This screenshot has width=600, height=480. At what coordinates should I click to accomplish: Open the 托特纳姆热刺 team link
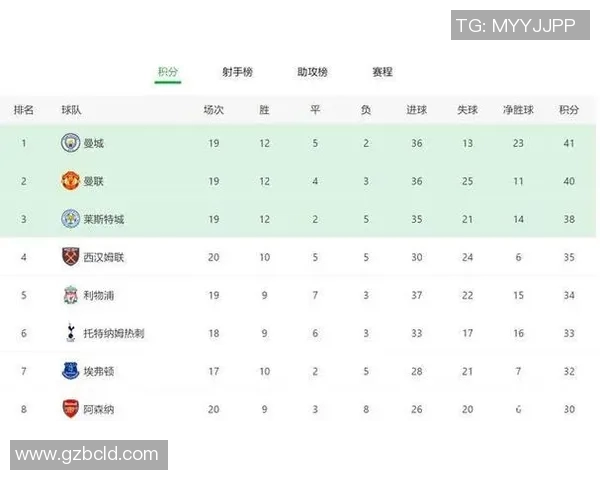113,333
